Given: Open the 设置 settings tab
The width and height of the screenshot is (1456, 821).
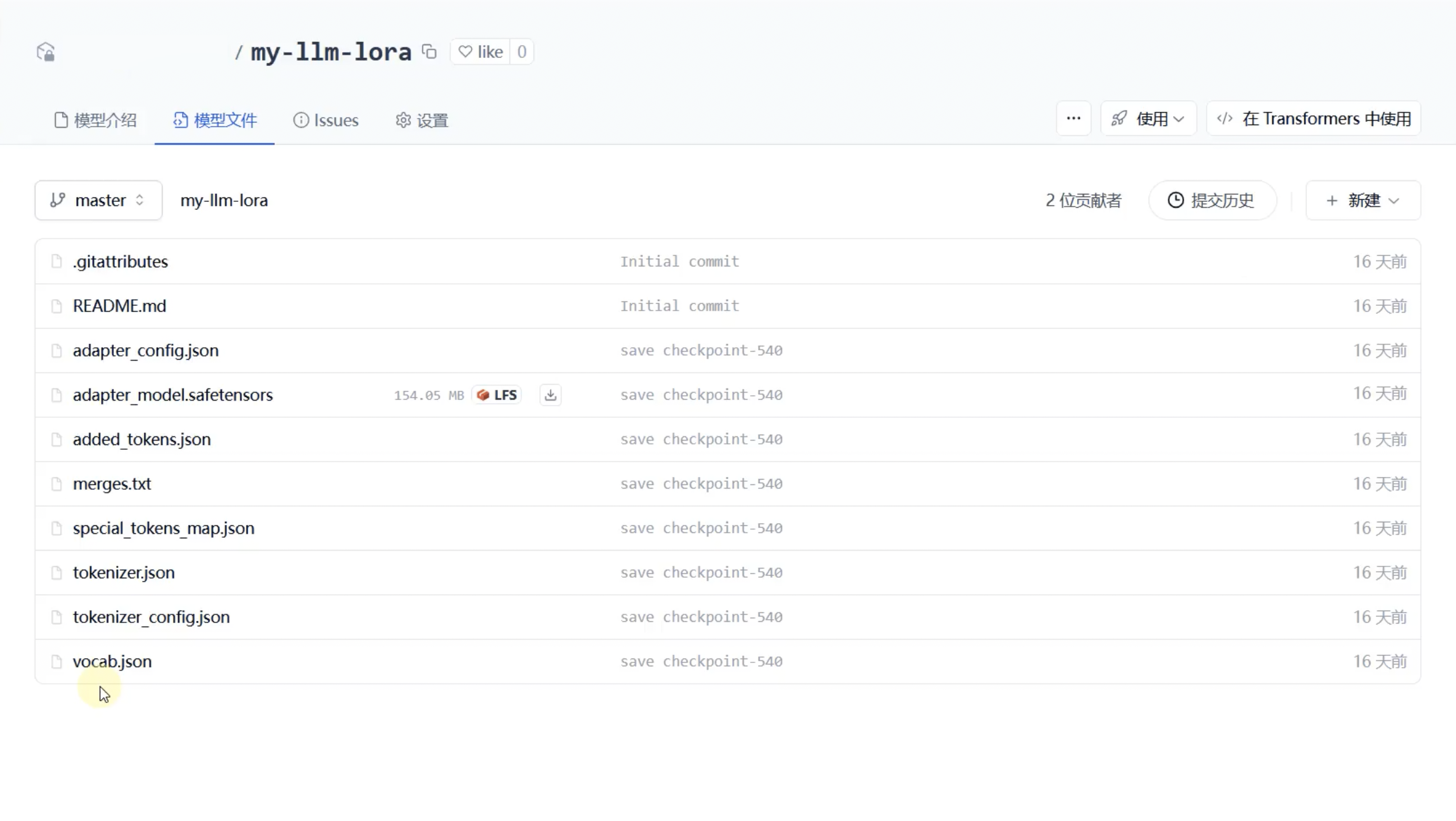Looking at the screenshot, I should [422, 121].
